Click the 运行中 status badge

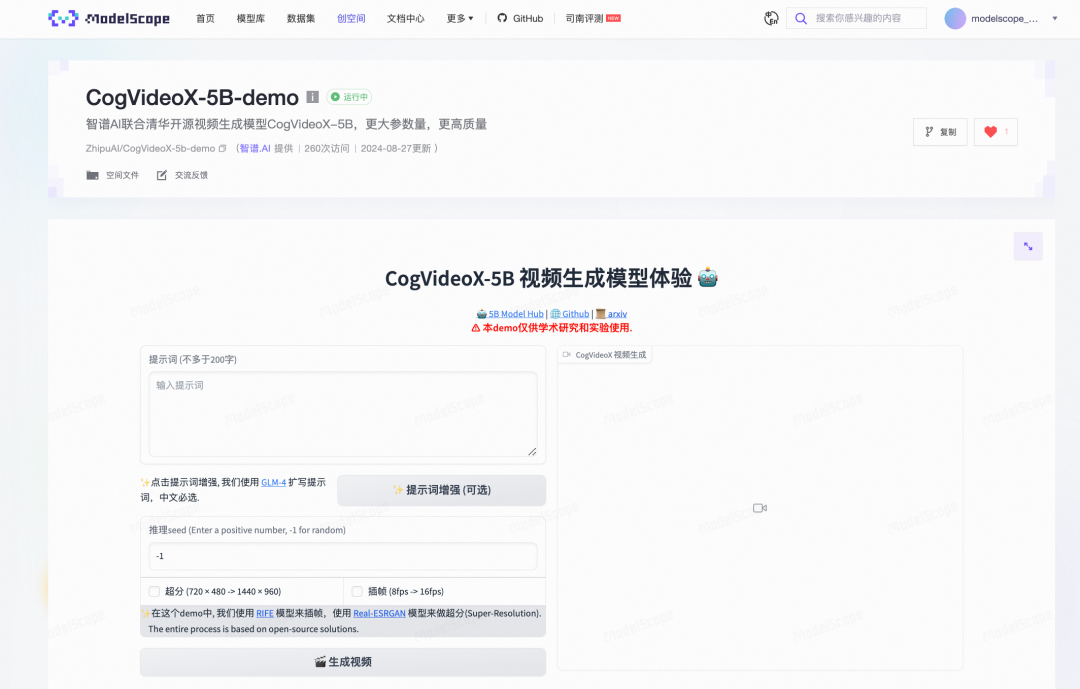coord(349,97)
